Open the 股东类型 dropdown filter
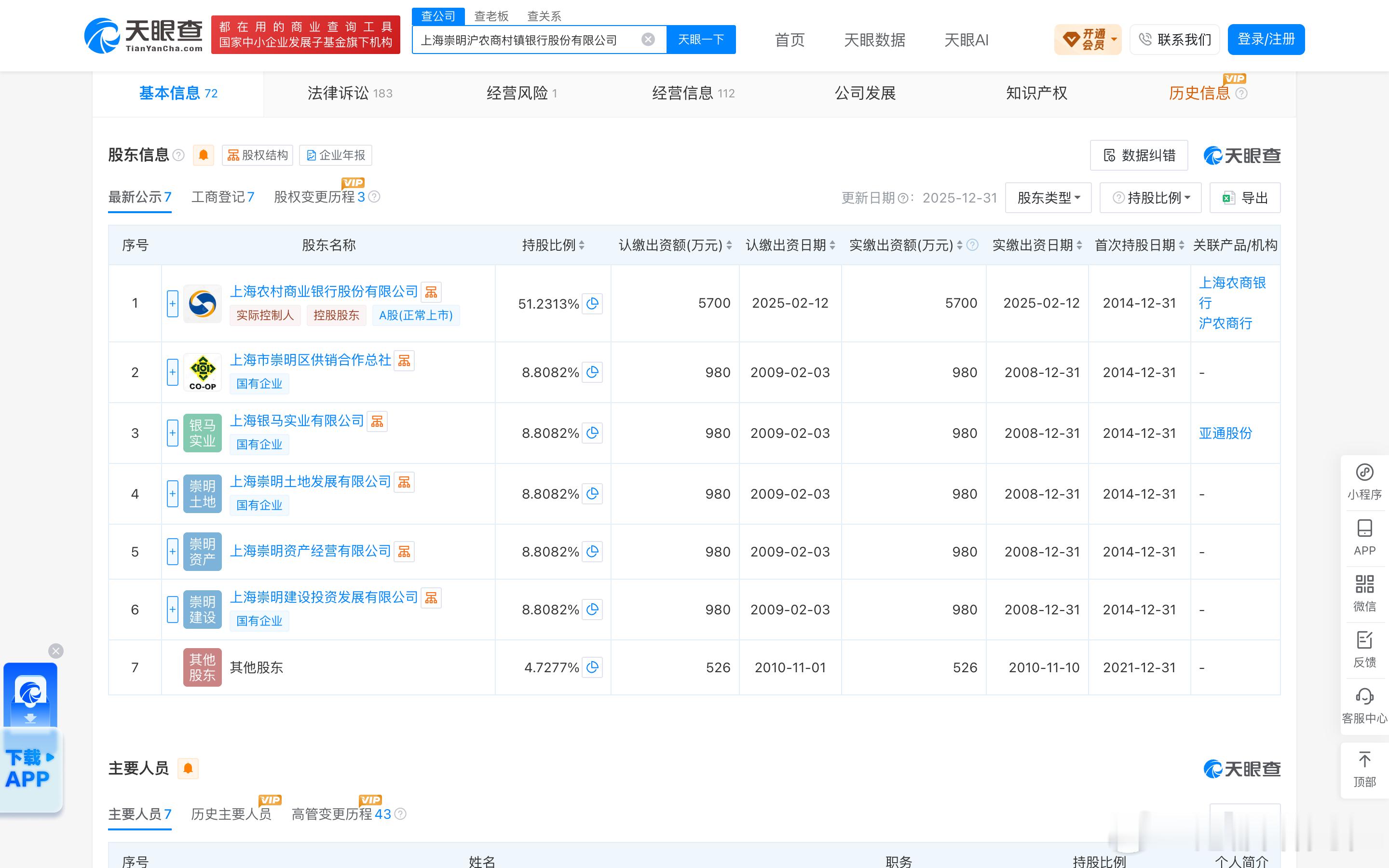This screenshot has height=868, width=1389. [x=1048, y=198]
